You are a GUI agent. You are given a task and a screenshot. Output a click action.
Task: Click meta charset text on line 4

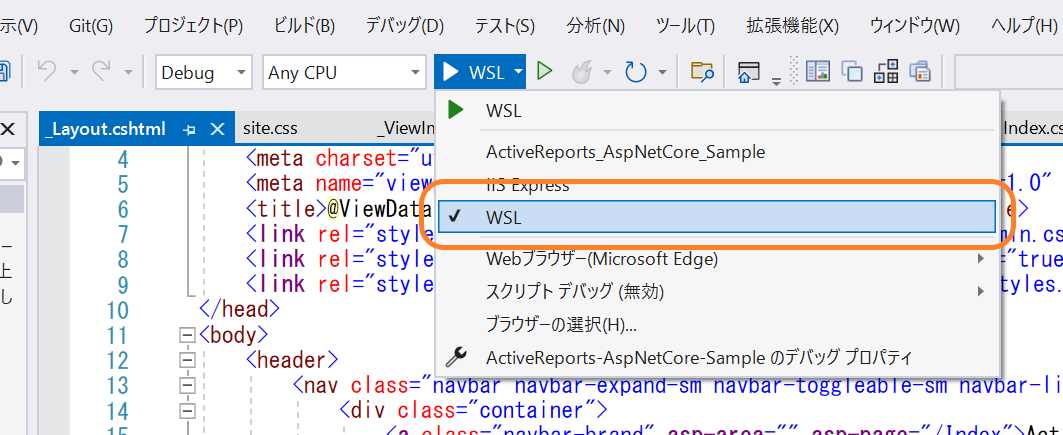339,159
